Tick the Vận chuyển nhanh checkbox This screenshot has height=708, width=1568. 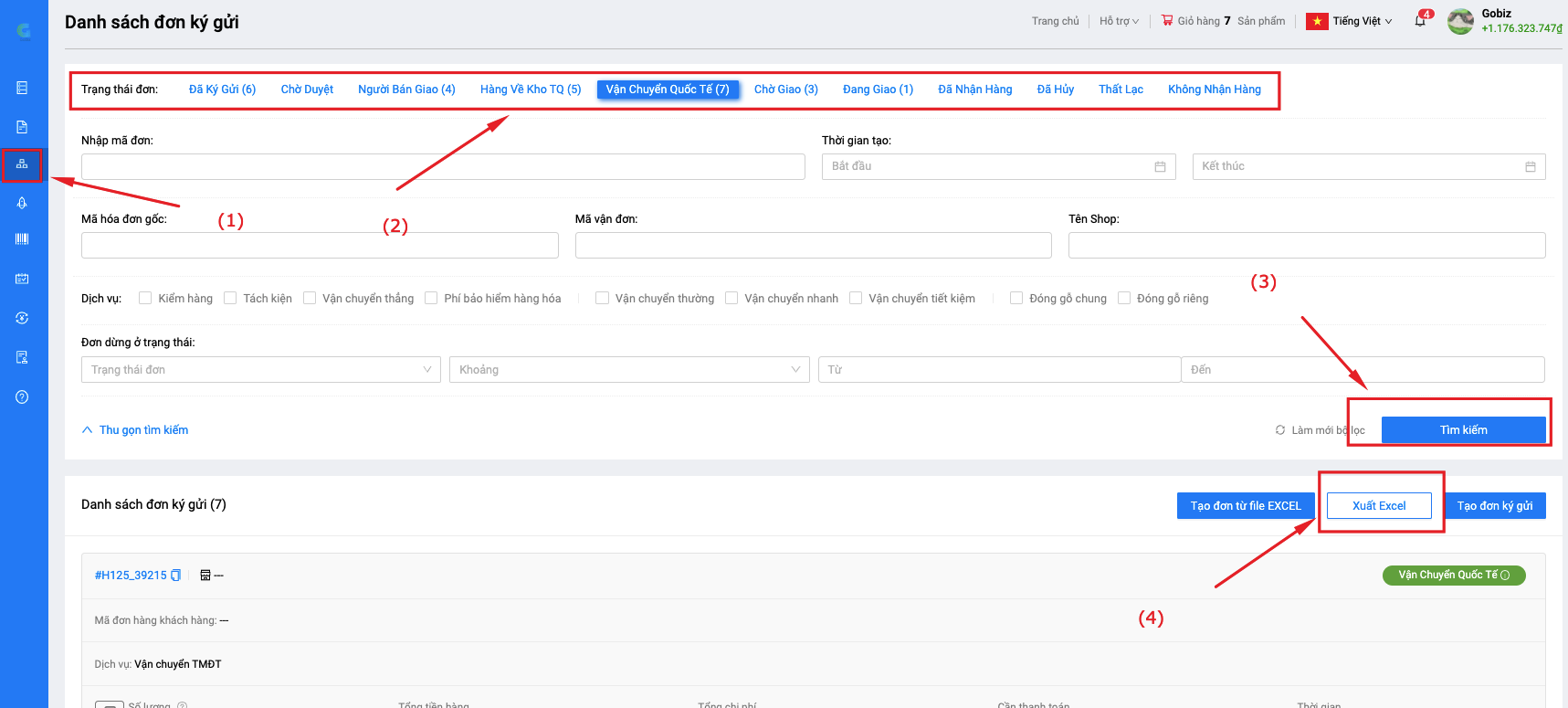pyautogui.click(x=731, y=298)
